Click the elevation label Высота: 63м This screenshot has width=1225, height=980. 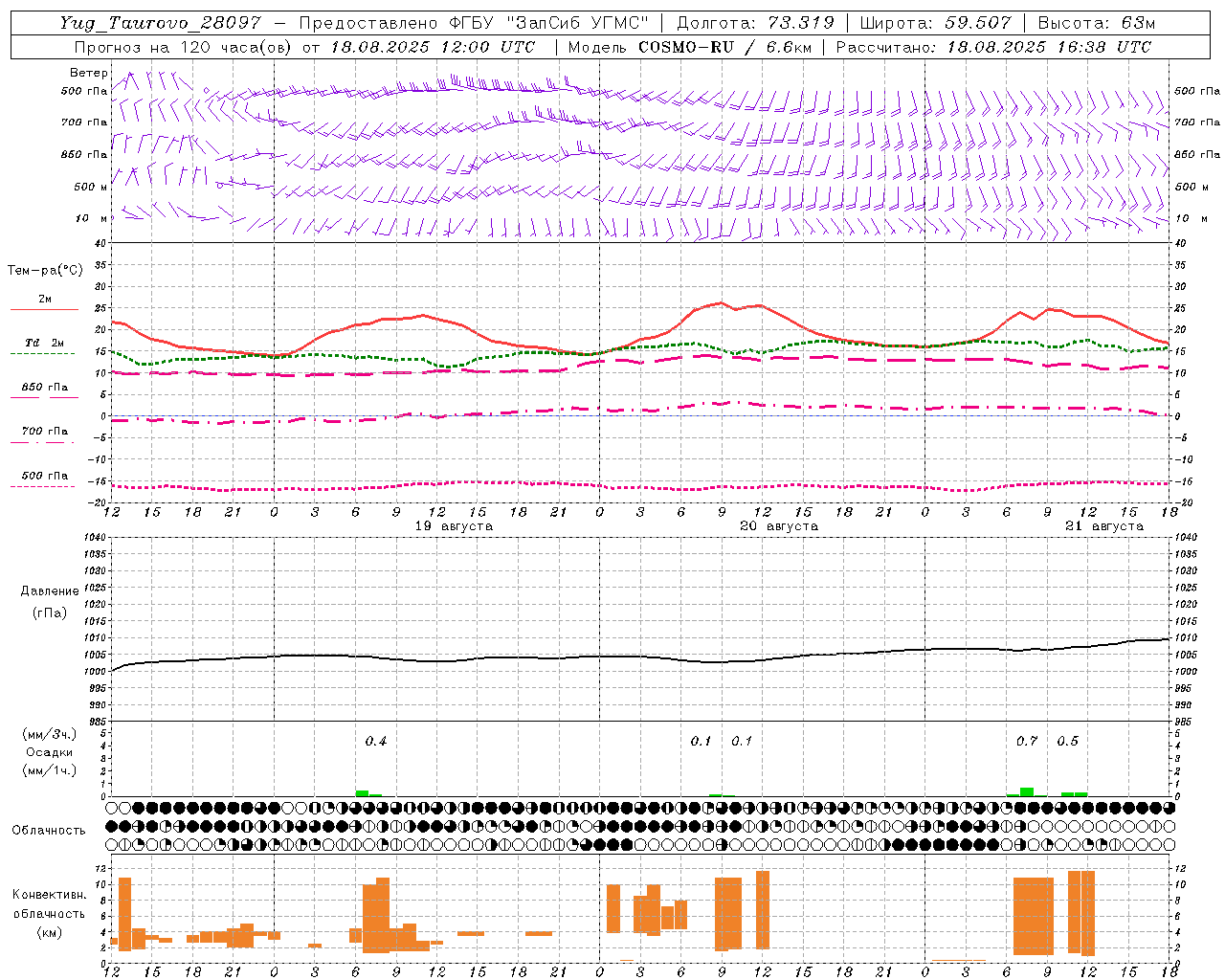[x=1097, y=23]
